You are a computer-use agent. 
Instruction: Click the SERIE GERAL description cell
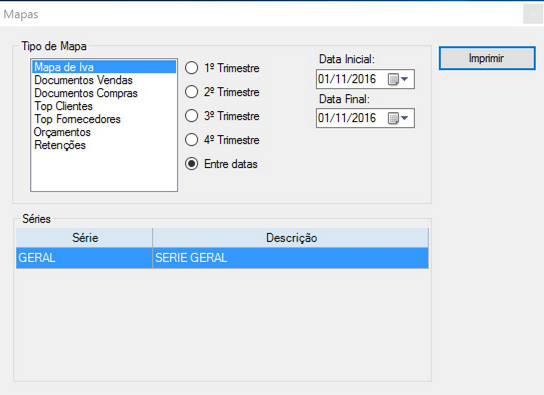291,258
